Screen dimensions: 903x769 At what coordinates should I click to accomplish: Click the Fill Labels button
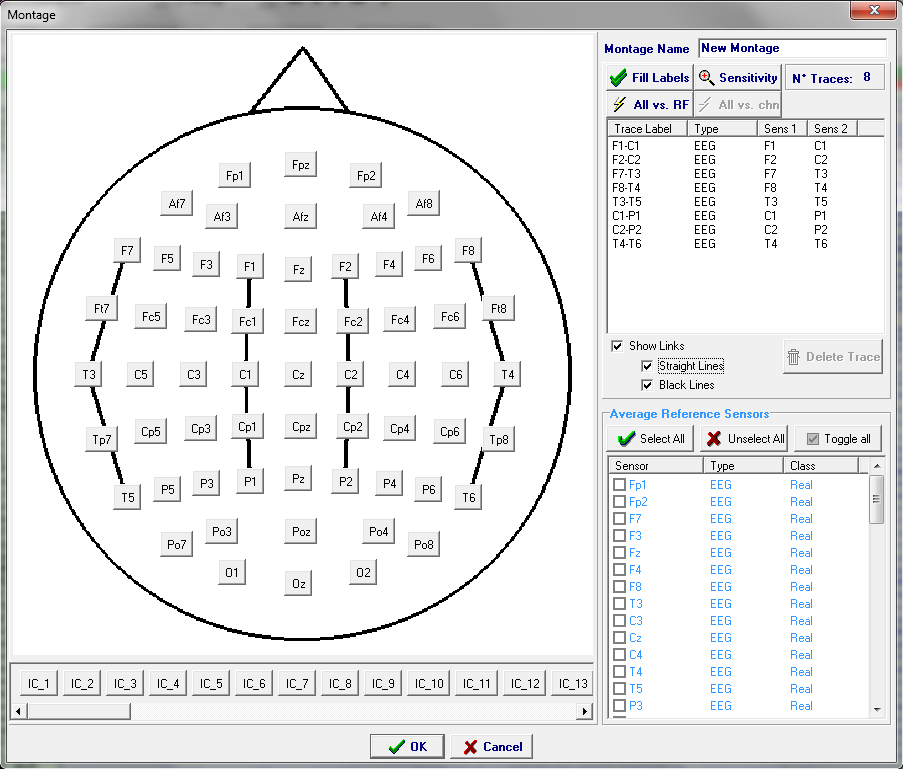(x=649, y=78)
